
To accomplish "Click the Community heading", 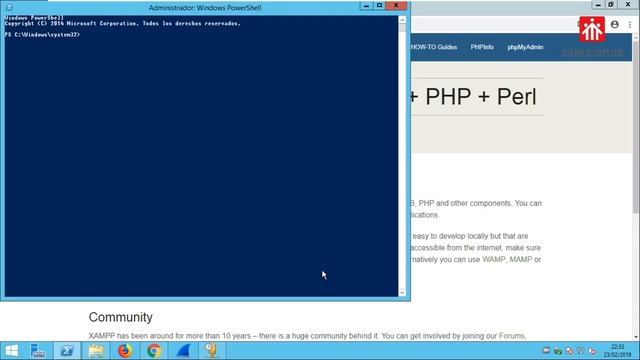I will click(120, 317).
